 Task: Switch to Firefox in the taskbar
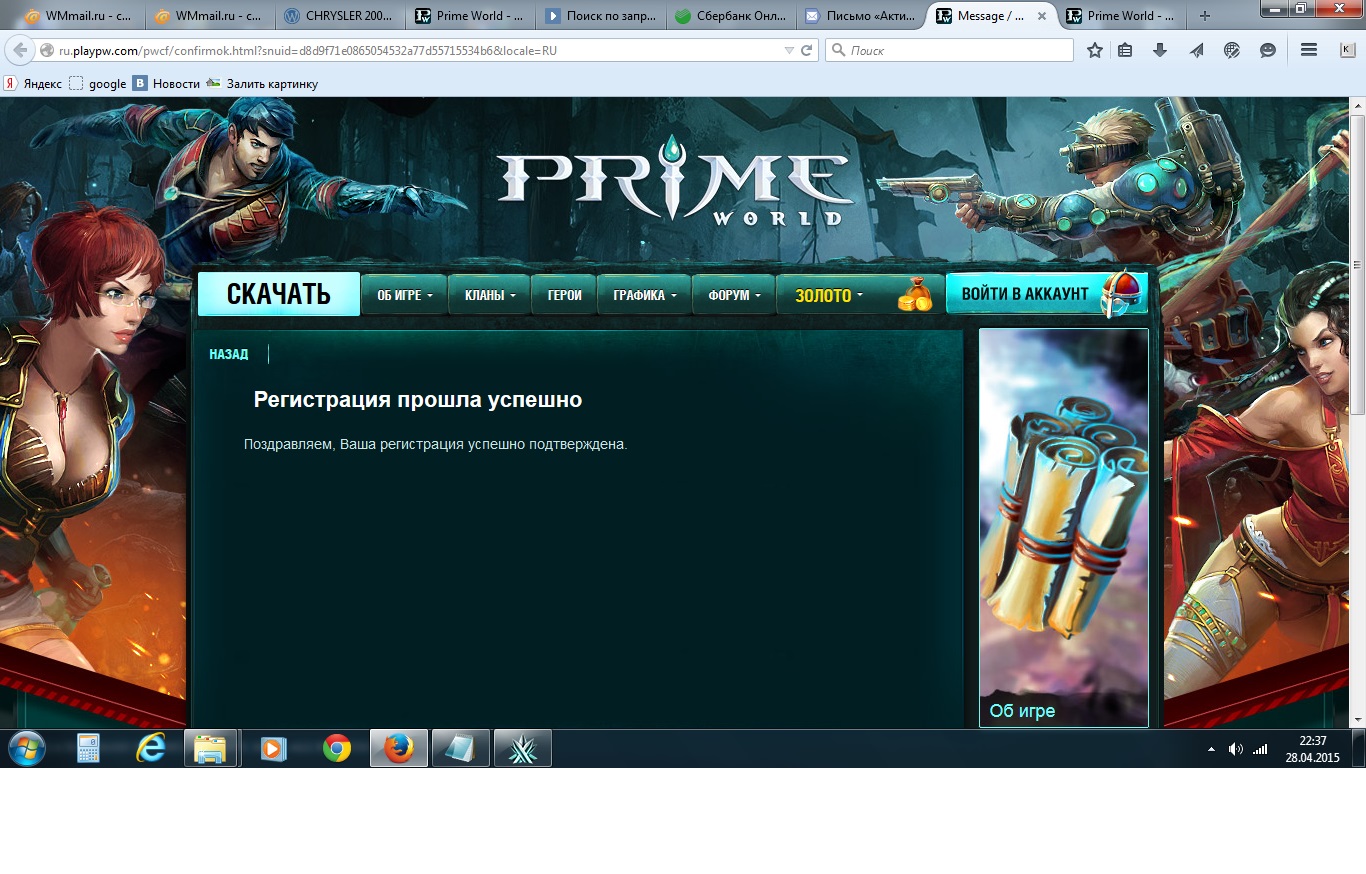tap(399, 748)
